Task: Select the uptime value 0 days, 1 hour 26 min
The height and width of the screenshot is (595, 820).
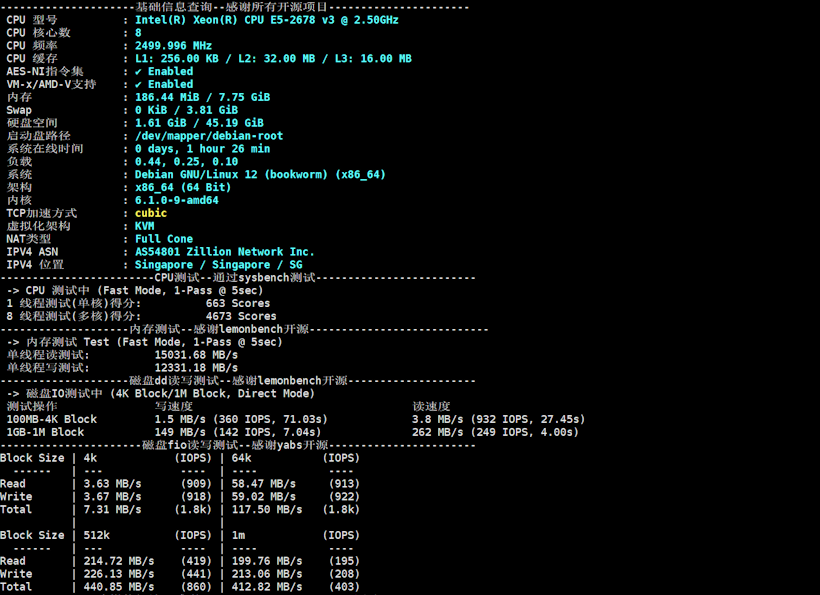Action: (202, 149)
